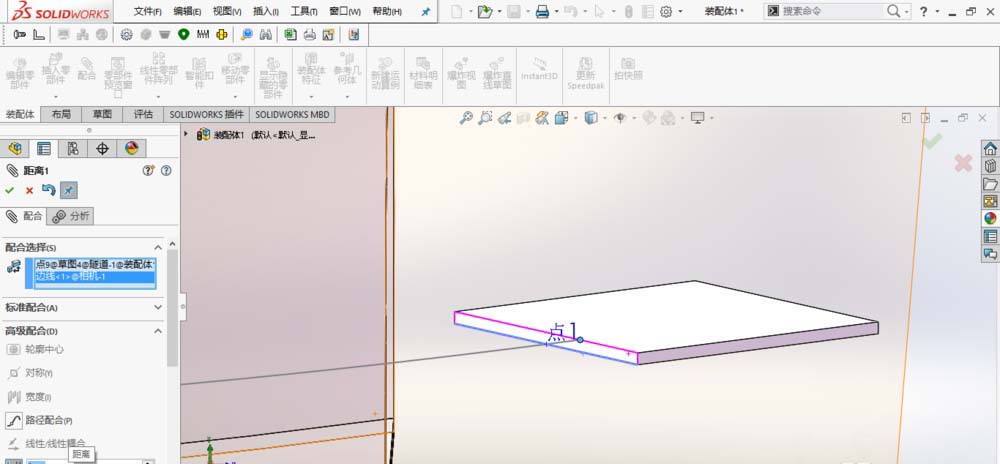1000x464 pixels.
Task: Click the binoculars icon in the second toolbar
Action: (267, 34)
